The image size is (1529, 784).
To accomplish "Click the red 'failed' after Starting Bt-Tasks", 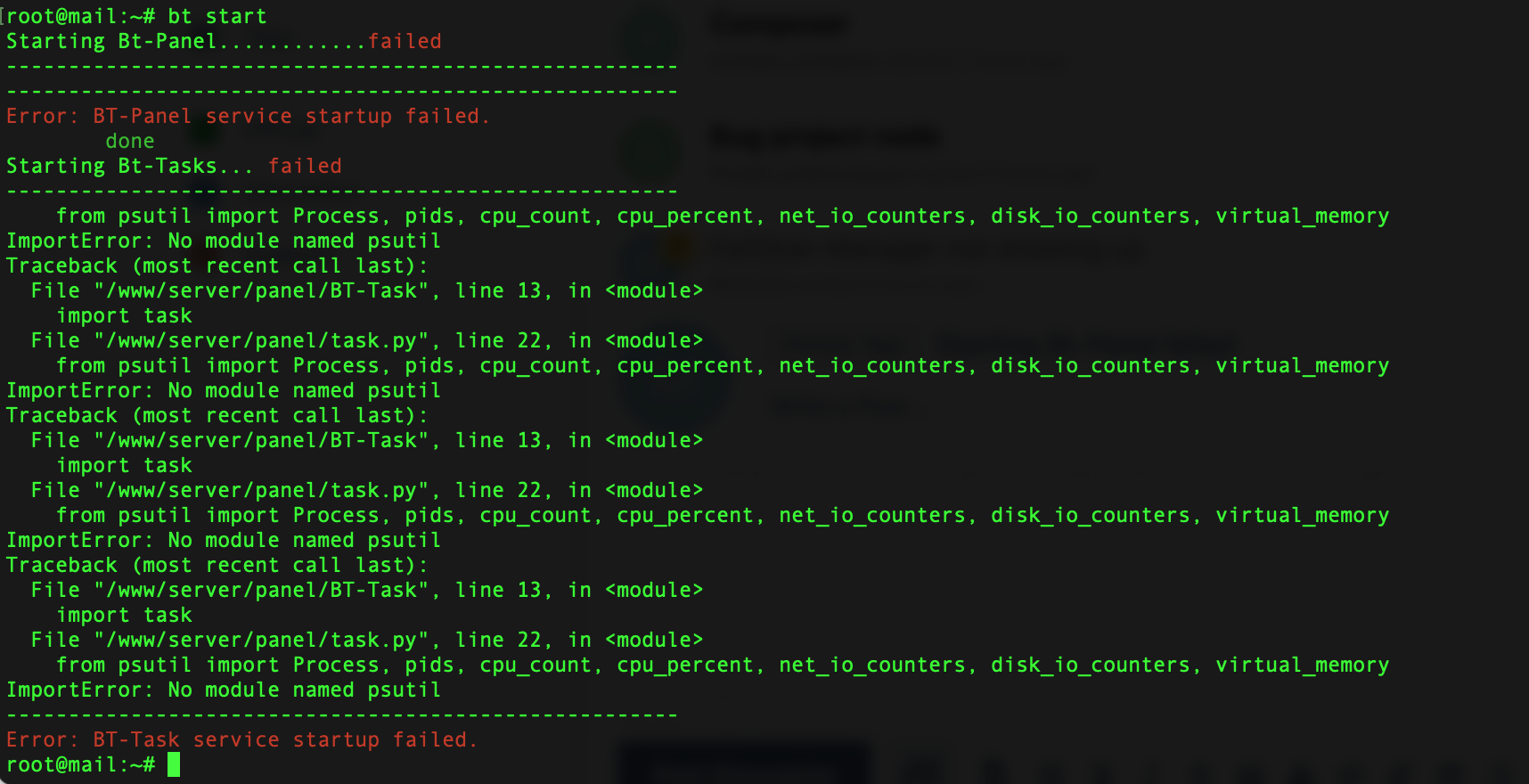I will coord(305,166).
